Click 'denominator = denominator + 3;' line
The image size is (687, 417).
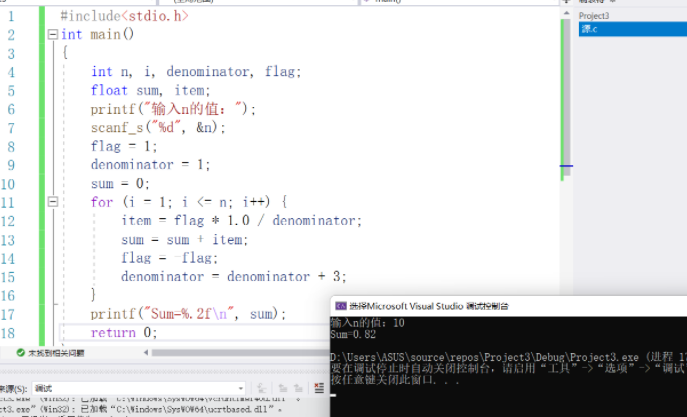[234, 276]
